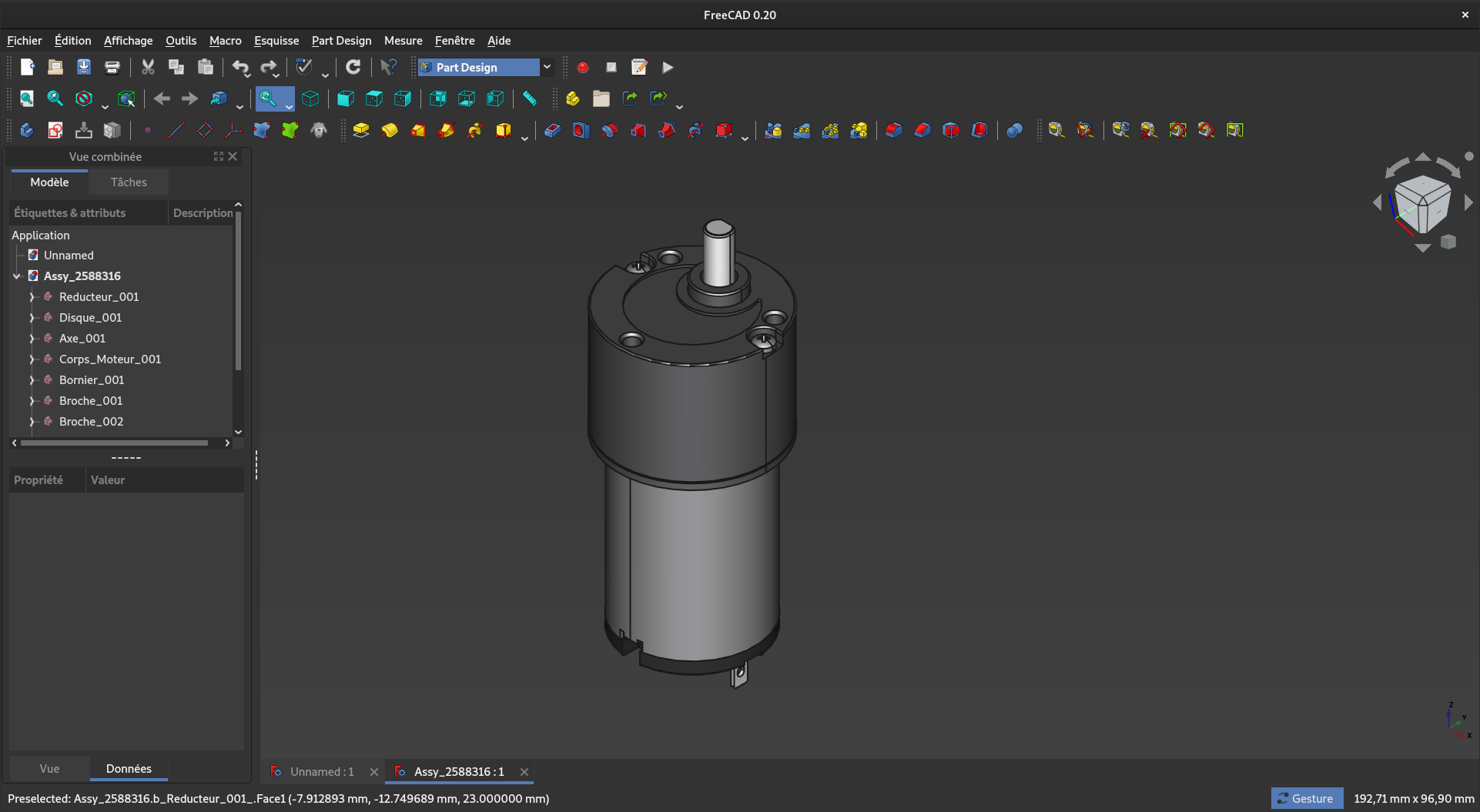Image resolution: width=1480 pixels, height=812 pixels.
Task: Click Fit all zoom icon
Action: coord(27,99)
